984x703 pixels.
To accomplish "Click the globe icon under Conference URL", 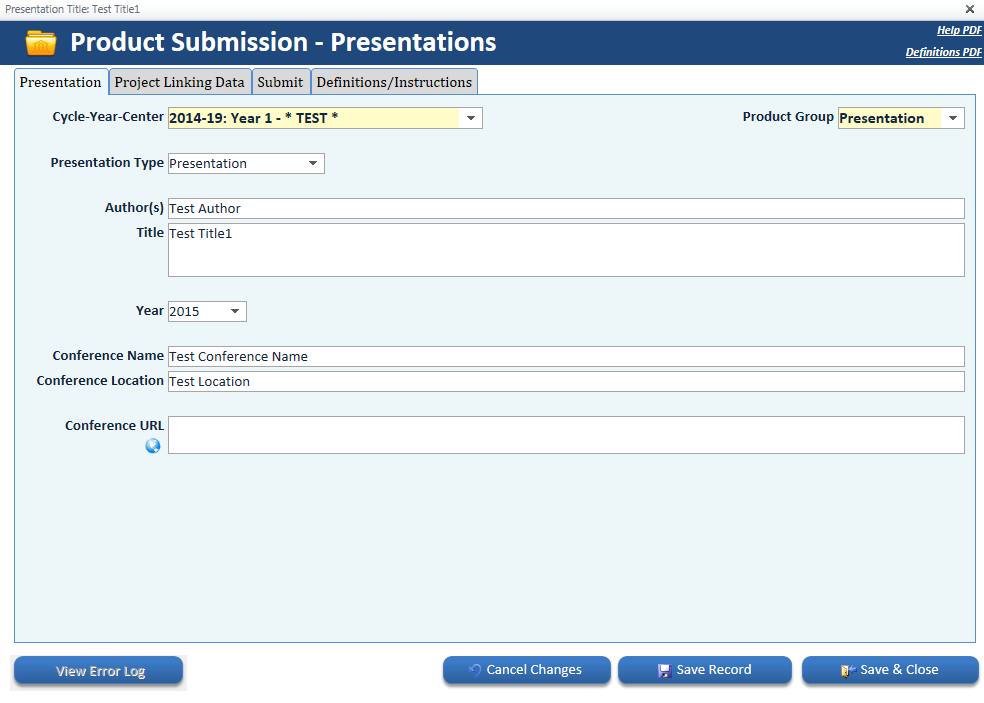I will click(153, 446).
